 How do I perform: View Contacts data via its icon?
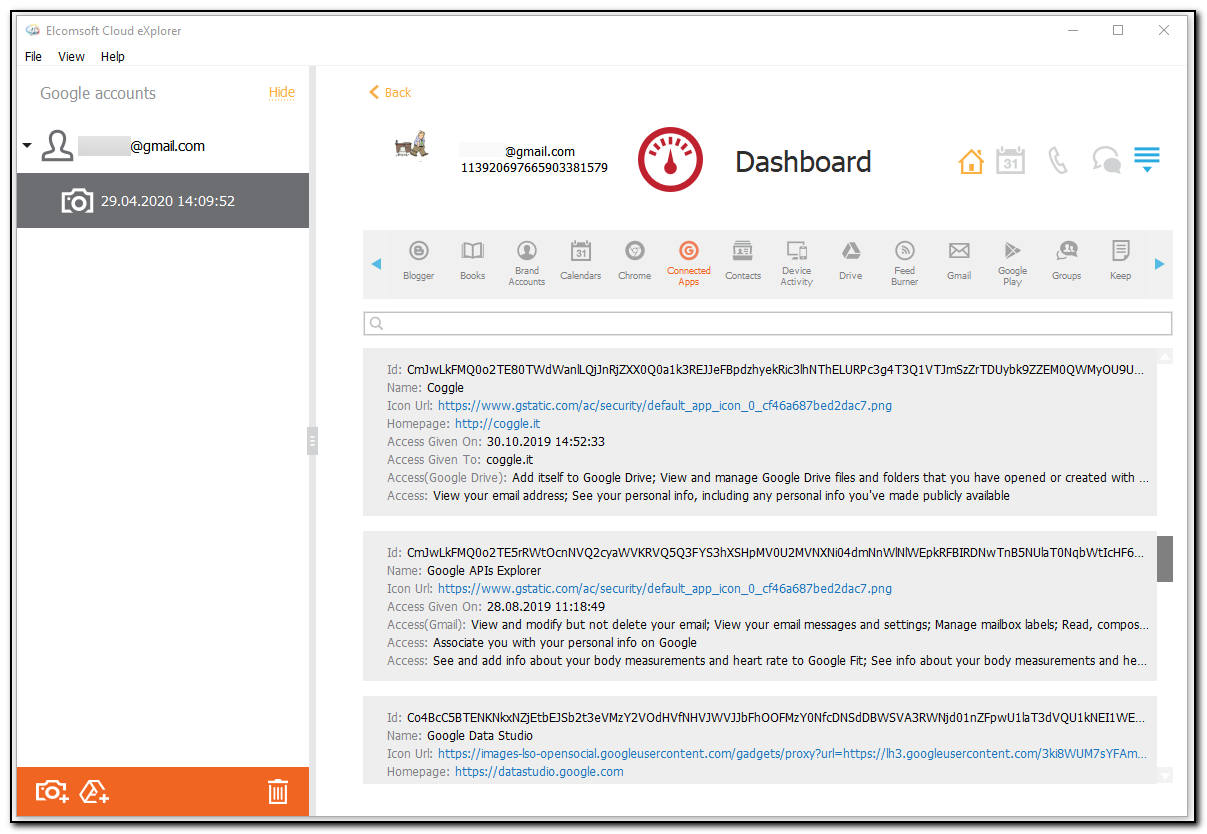pyautogui.click(x=742, y=261)
